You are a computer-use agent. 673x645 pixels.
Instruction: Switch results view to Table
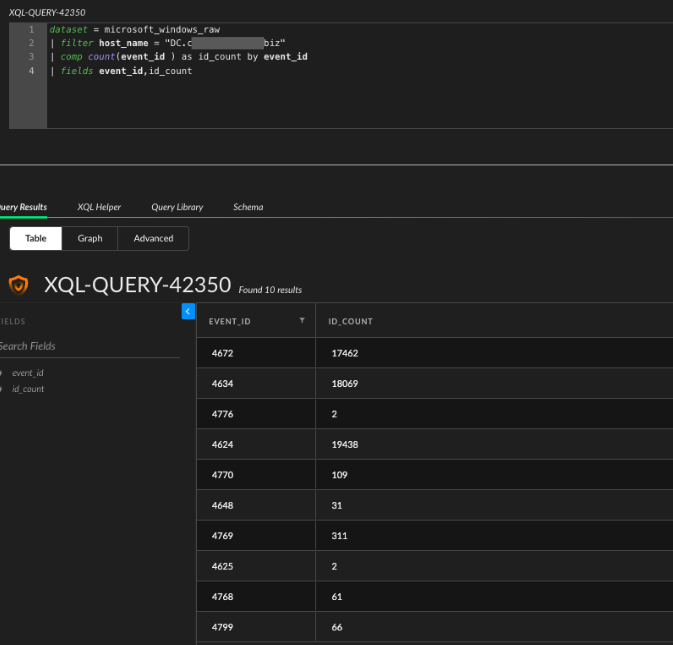click(x=36, y=238)
